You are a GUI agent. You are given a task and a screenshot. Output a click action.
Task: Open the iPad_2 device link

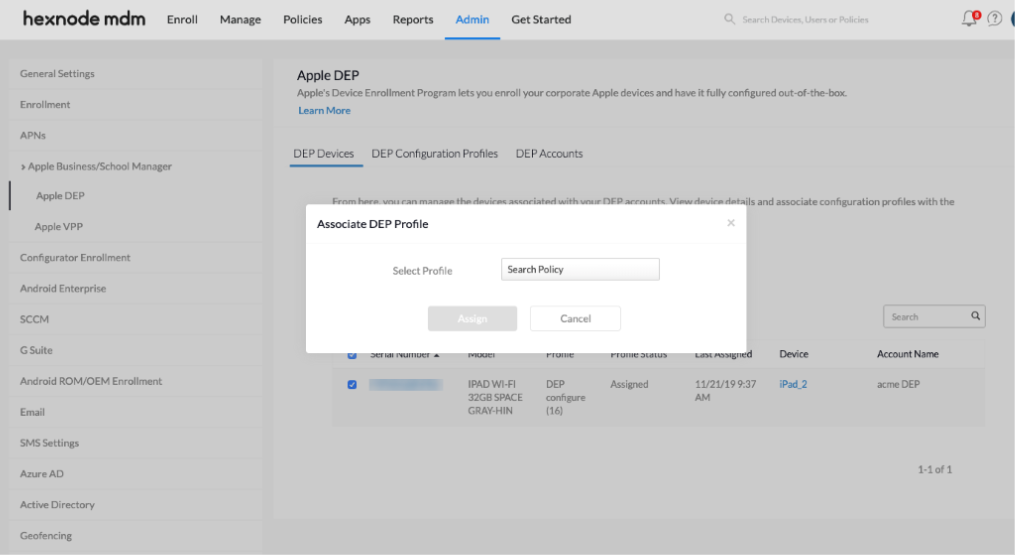(x=793, y=384)
